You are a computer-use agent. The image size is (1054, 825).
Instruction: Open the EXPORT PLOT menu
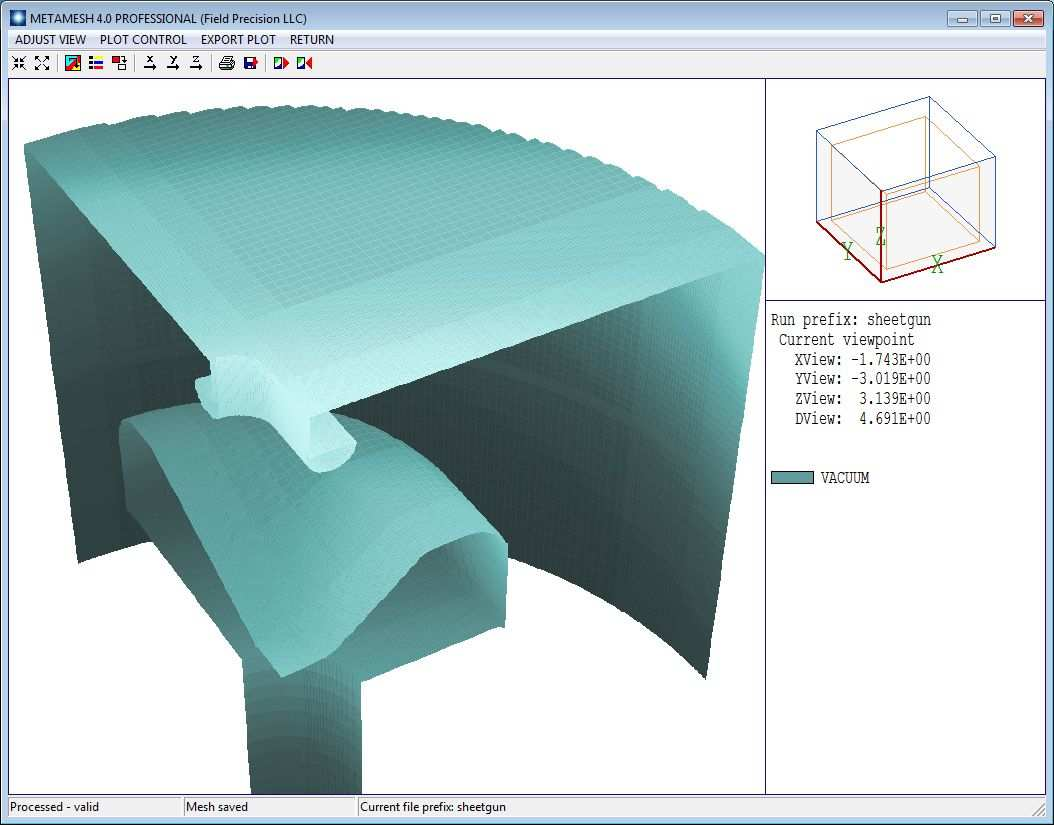(x=238, y=40)
